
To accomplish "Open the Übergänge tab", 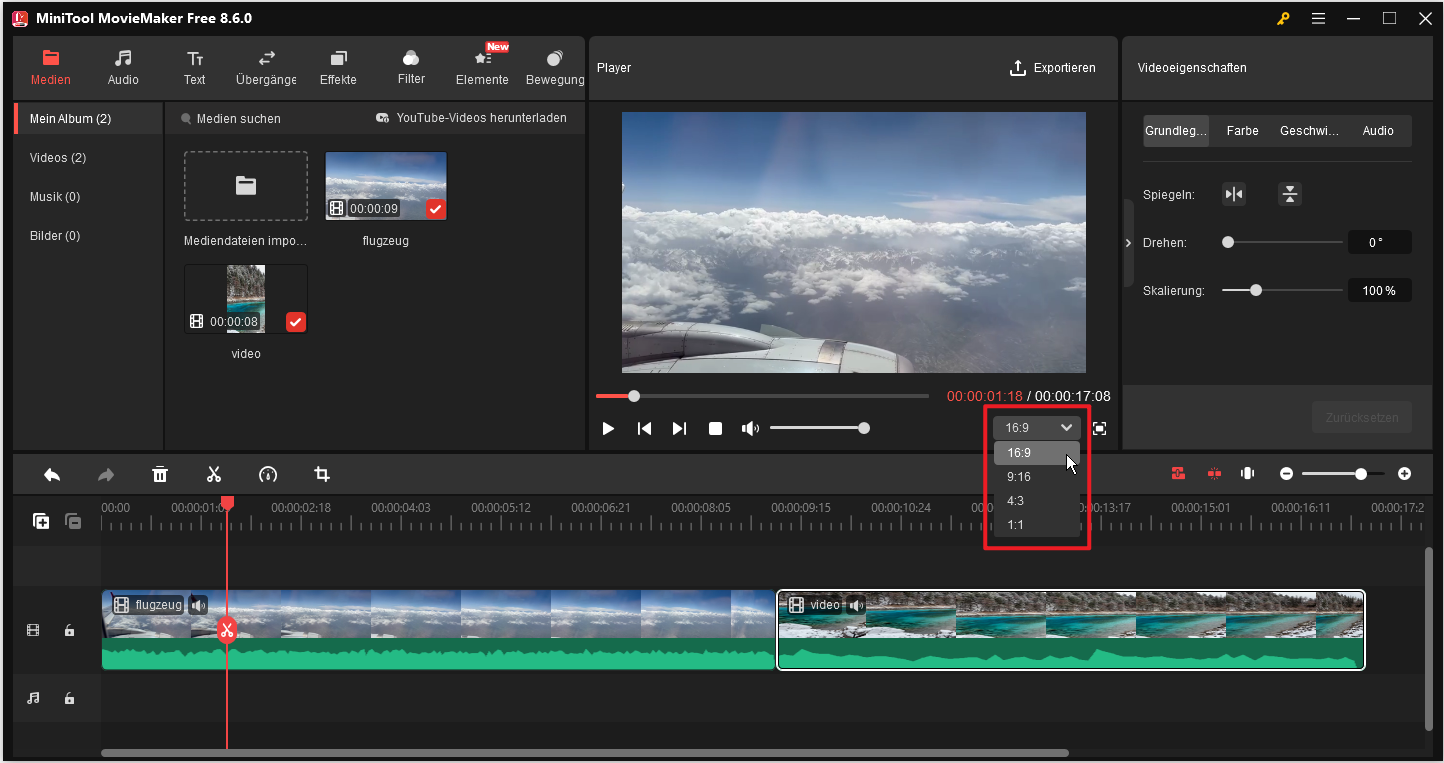I will click(266, 68).
